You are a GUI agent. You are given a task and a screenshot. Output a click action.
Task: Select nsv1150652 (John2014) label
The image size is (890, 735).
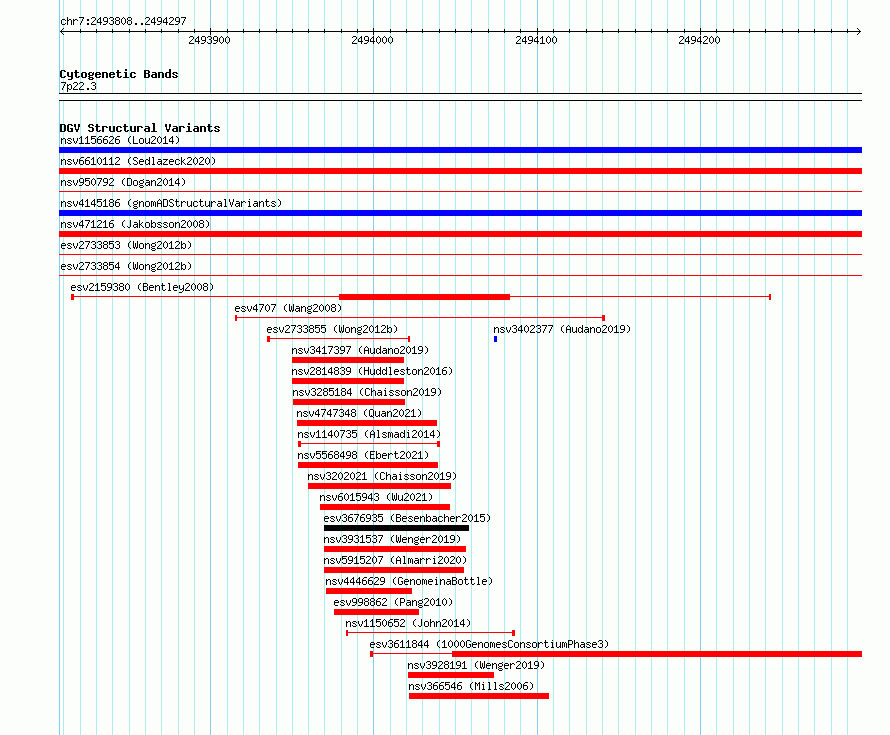(408, 623)
